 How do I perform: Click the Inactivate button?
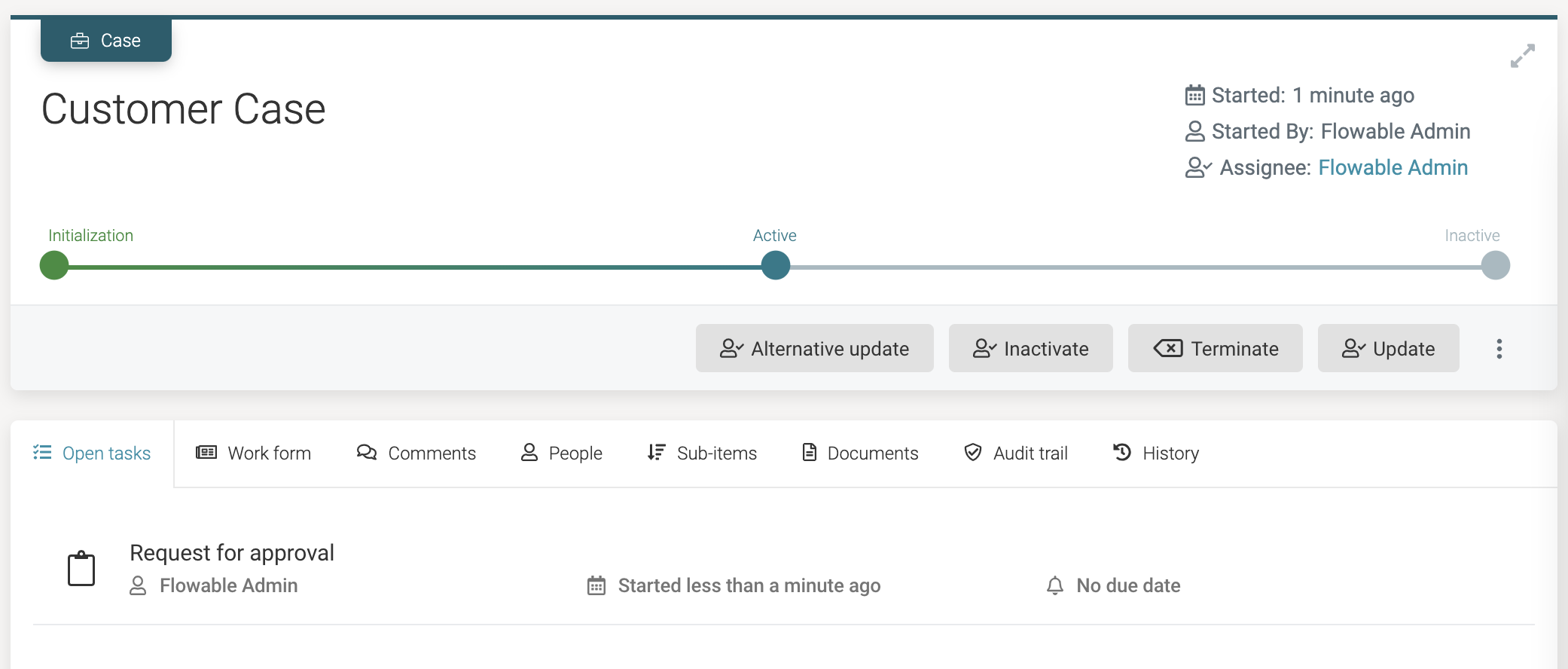pos(1030,348)
